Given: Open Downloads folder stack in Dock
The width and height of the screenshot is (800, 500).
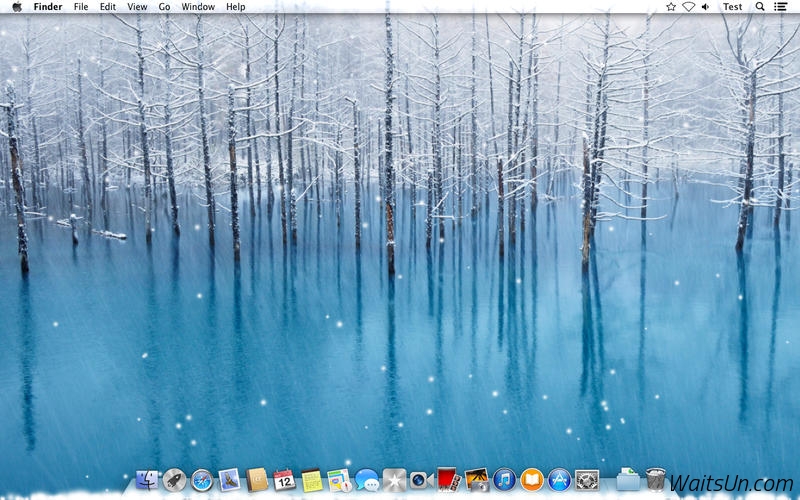Looking at the screenshot, I should [628, 479].
